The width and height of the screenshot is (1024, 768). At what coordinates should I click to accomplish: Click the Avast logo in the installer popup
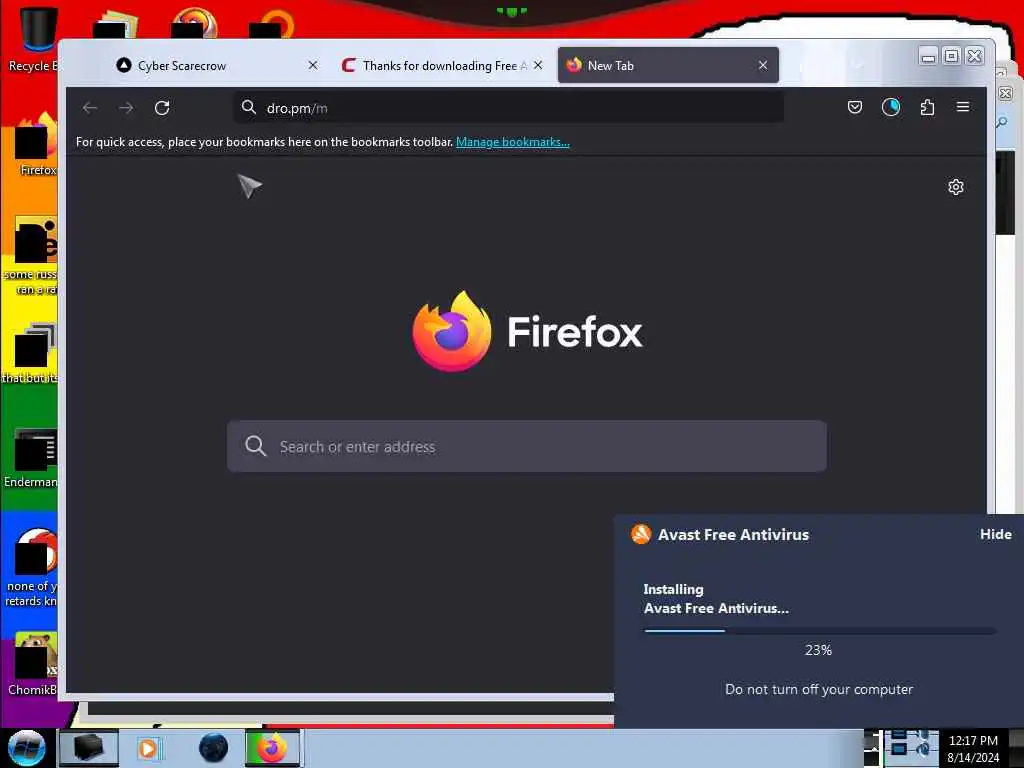(641, 534)
